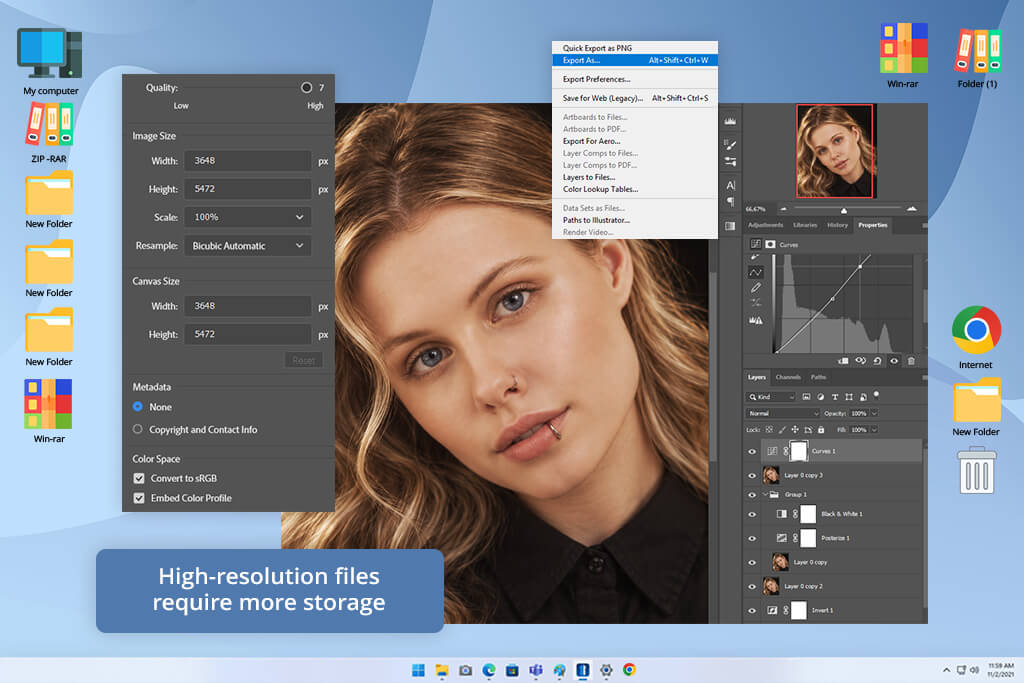Click the clip to layer icon in Properties
This screenshot has width=1024, height=683.
pos(843,360)
